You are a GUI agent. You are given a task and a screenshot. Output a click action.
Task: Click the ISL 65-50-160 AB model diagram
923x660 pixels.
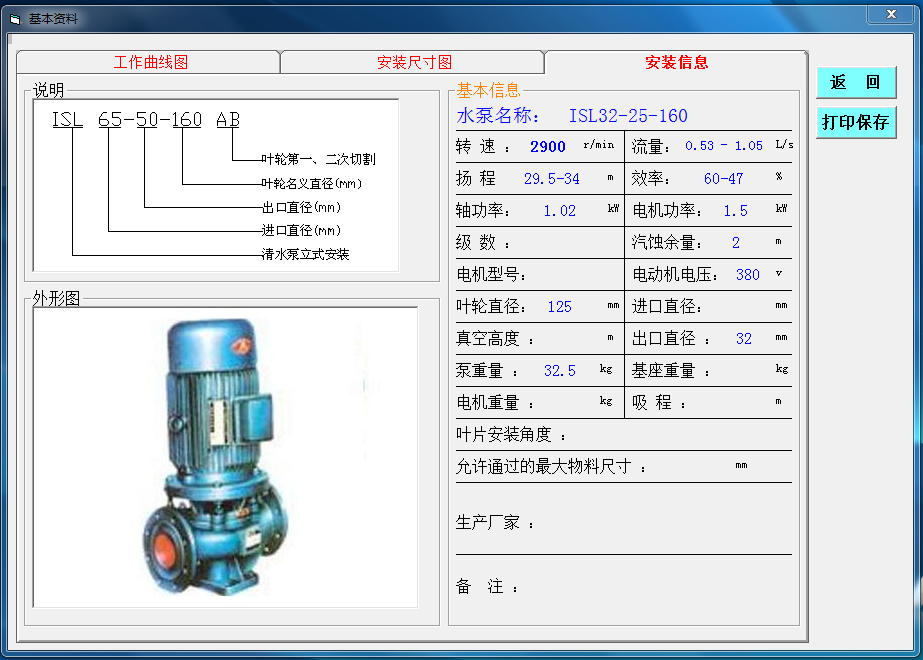[215, 185]
